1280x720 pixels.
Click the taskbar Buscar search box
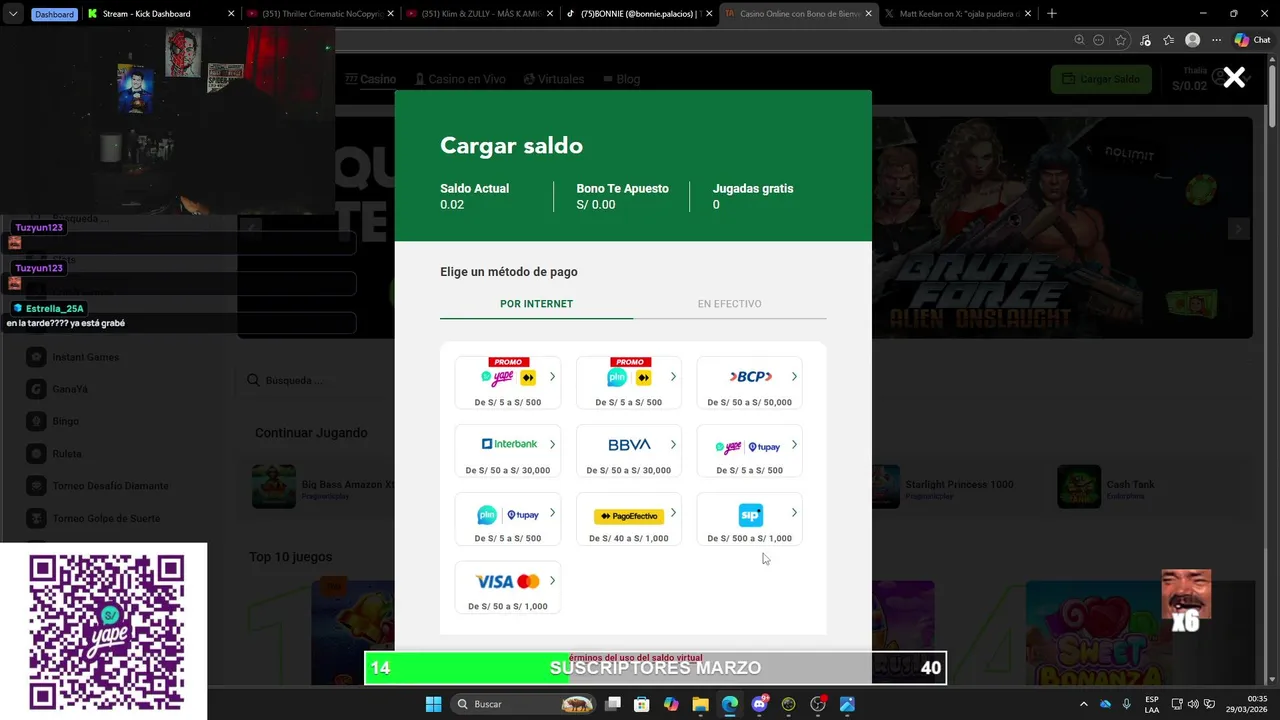[x=524, y=704]
